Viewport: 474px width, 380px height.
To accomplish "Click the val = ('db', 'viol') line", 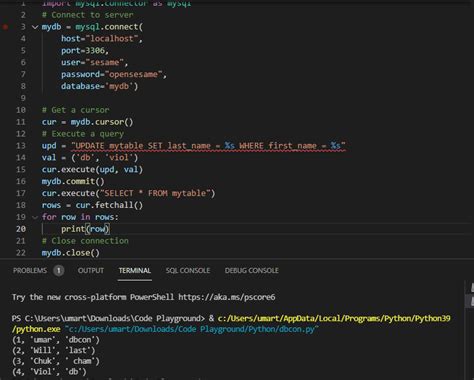I will pos(90,158).
